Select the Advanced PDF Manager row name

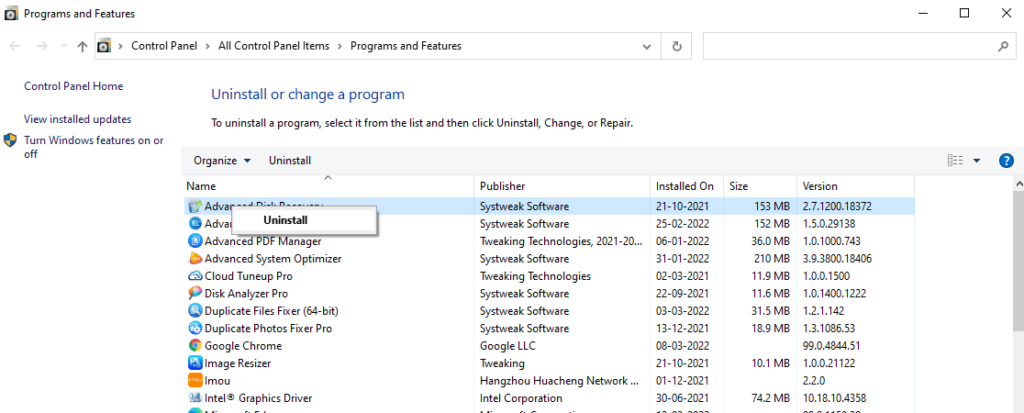[x=263, y=241]
